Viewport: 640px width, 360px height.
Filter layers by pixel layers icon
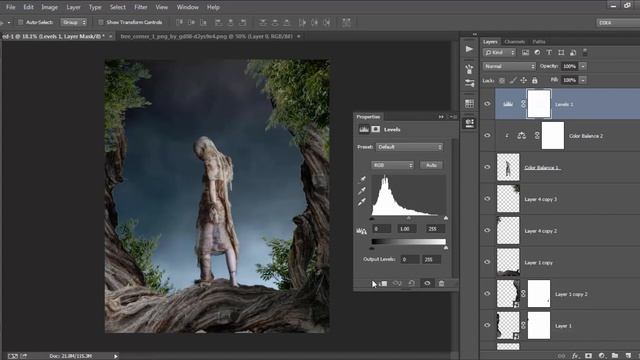(x=525, y=53)
